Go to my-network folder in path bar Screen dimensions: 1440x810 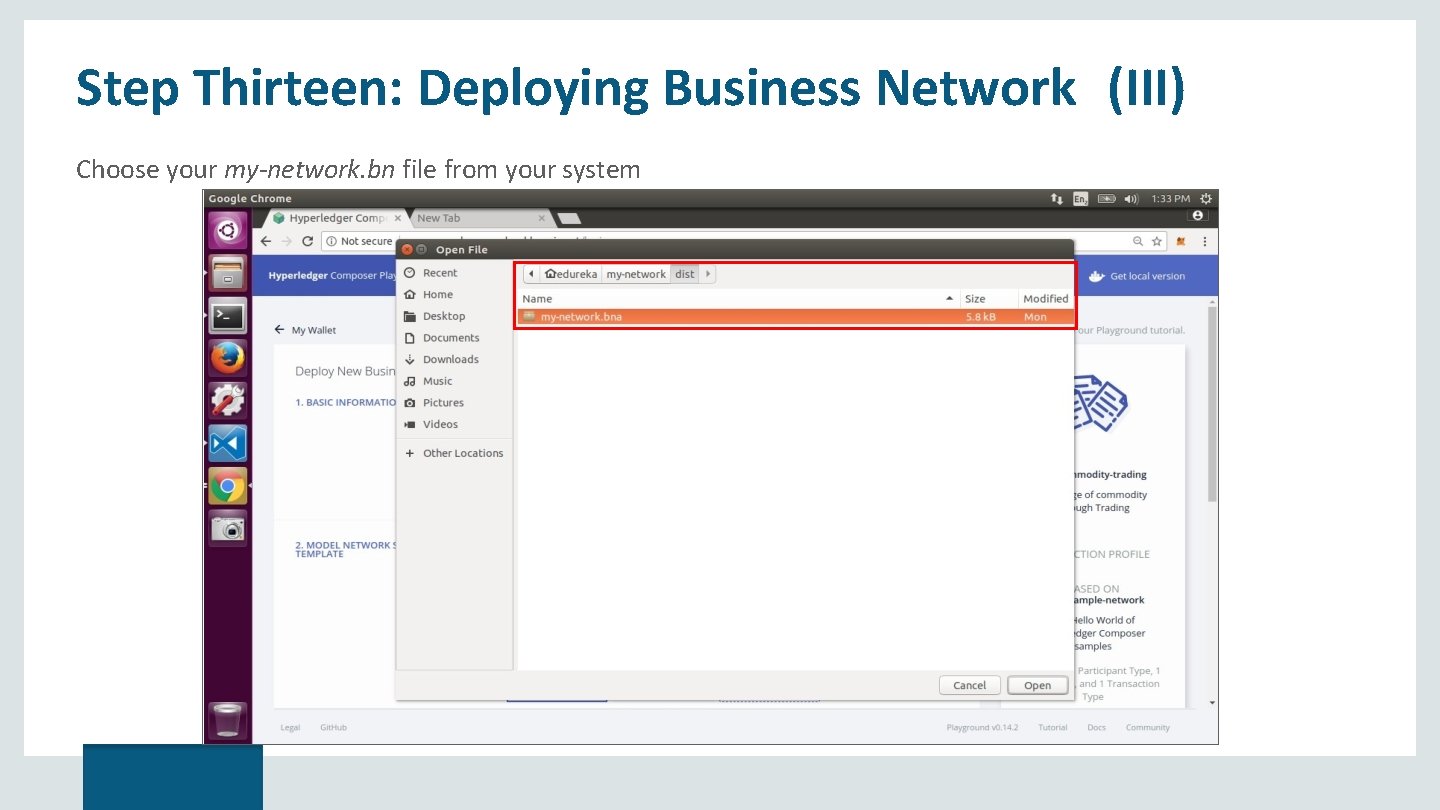pyautogui.click(x=636, y=274)
